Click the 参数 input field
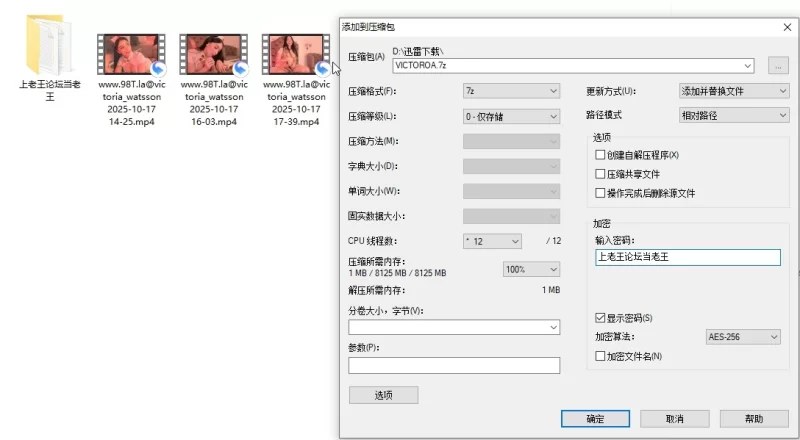The height and width of the screenshot is (440, 800). click(453, 366)
